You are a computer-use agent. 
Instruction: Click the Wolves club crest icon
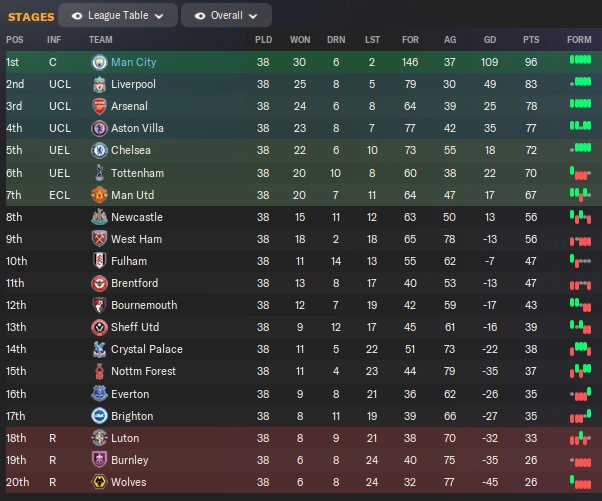coord(98,482)
